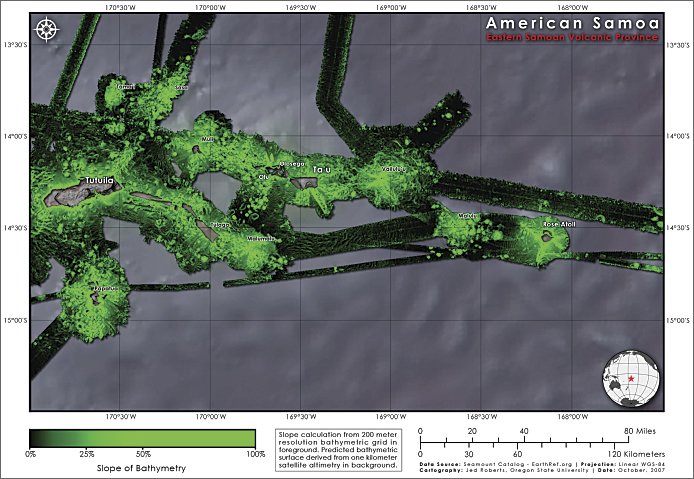Click the 50% legend tick label
This screenshot has width=694, height=479.
143,454
